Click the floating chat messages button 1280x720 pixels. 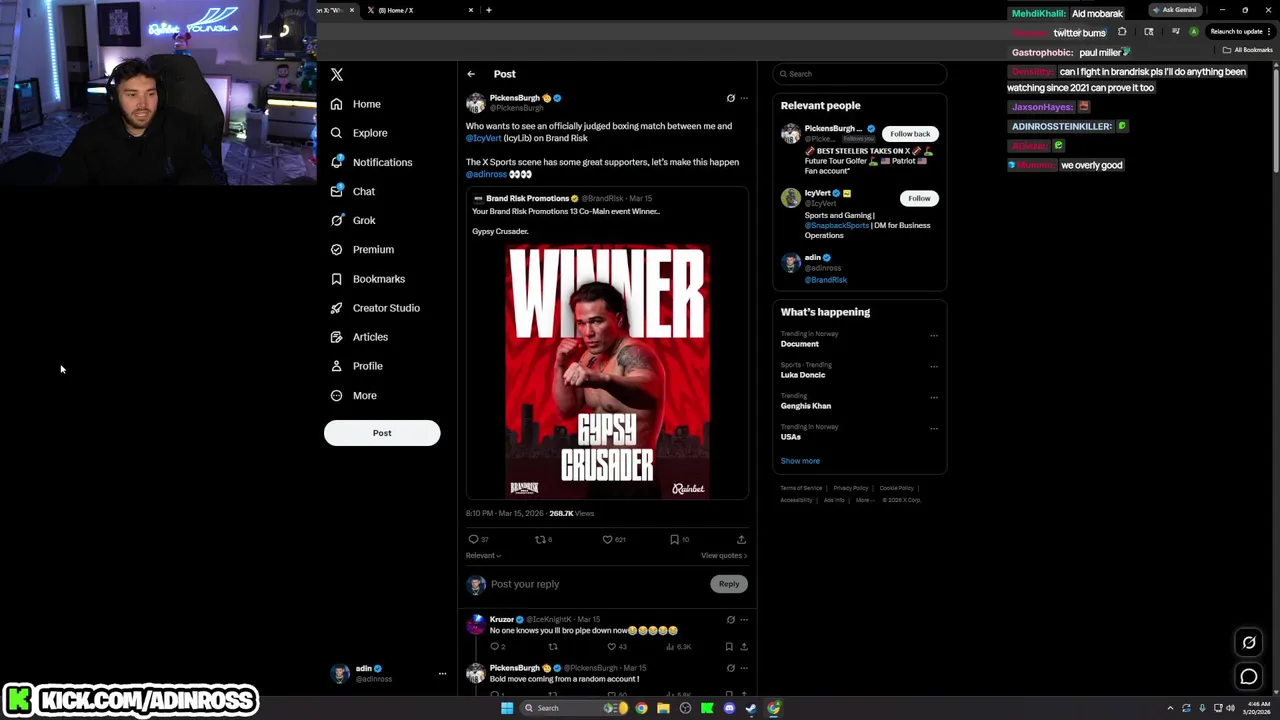click(x=1249, y=677)
